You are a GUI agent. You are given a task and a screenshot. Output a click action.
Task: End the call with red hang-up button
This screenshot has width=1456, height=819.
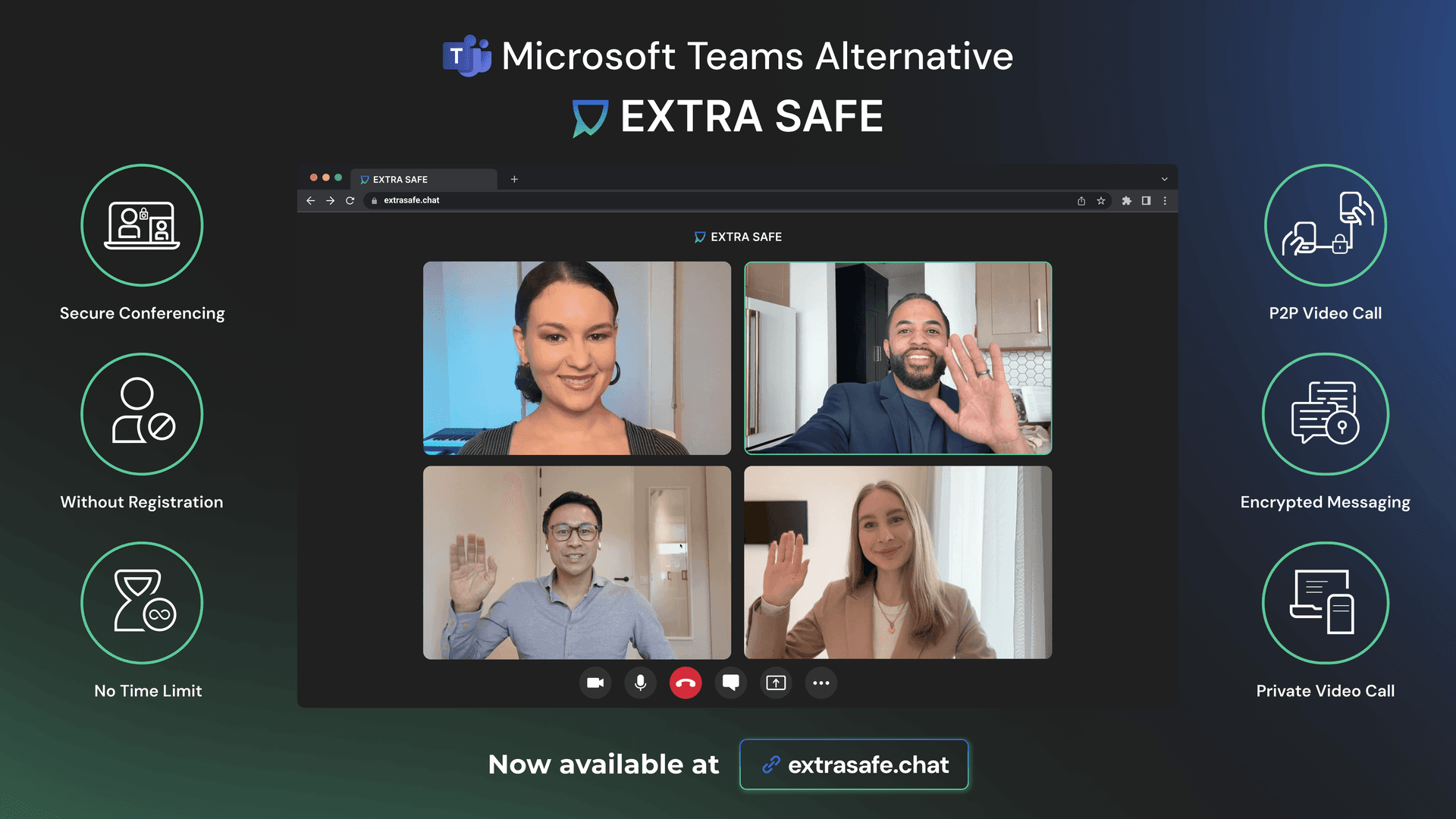click(686, 682)
